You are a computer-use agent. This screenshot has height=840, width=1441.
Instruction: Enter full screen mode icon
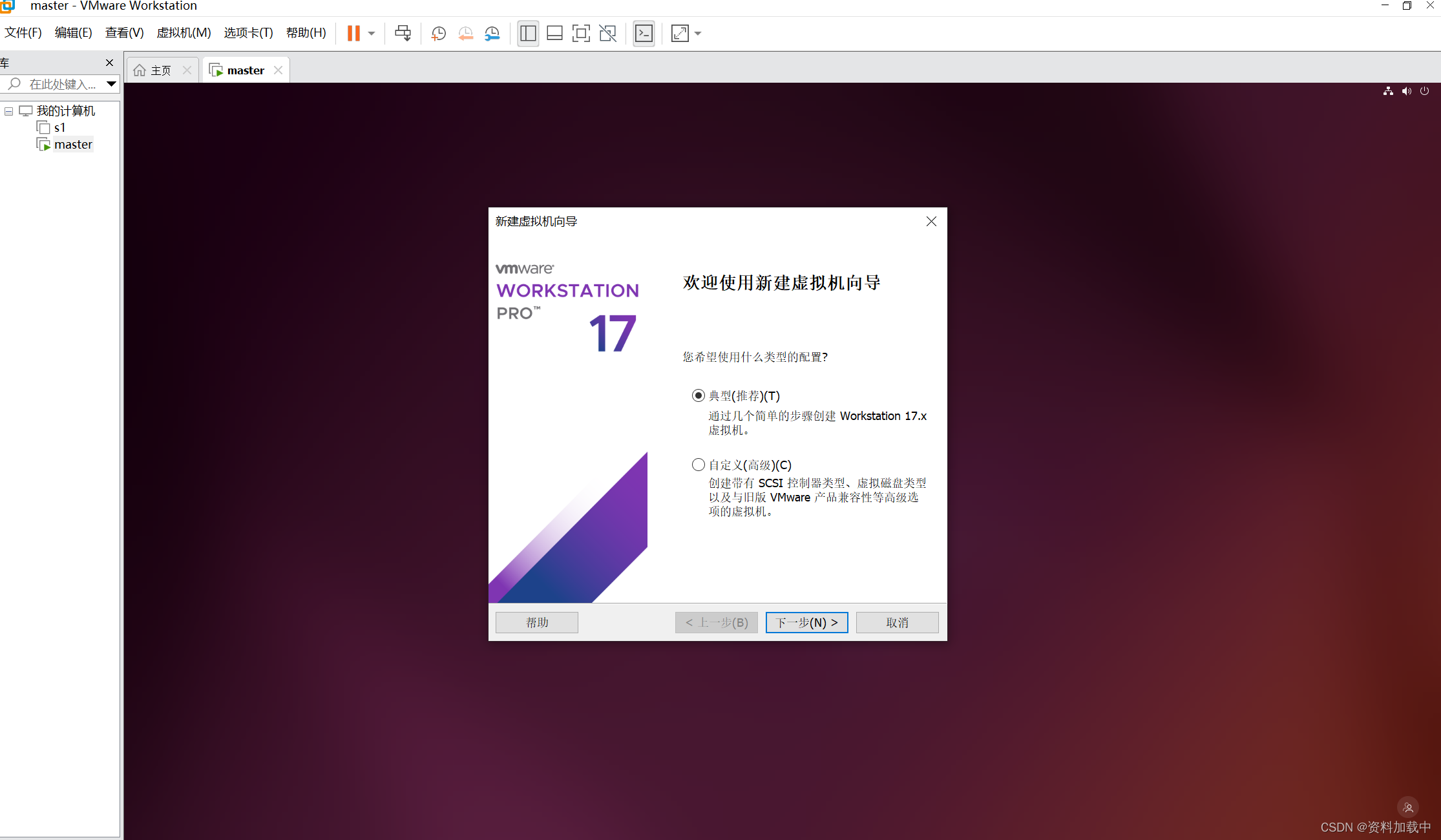pos(581,34)
